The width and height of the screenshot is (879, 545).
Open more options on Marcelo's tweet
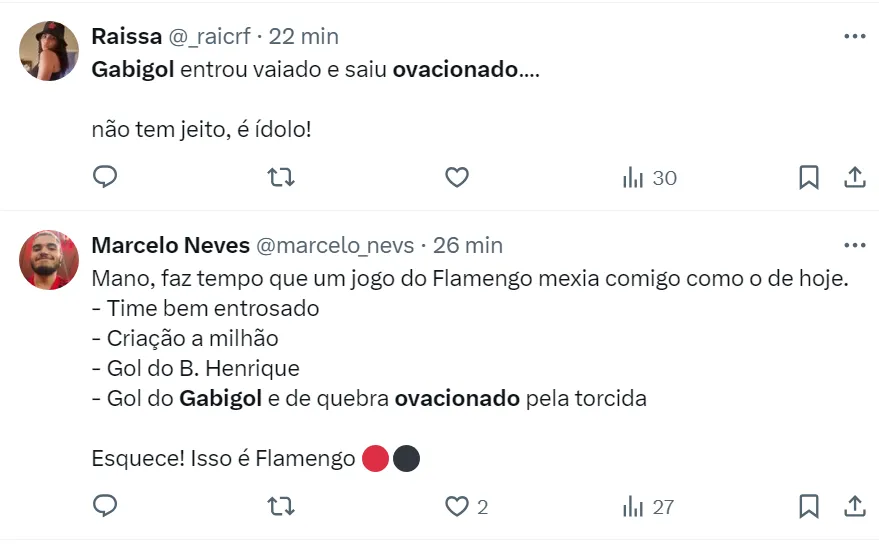854,245
